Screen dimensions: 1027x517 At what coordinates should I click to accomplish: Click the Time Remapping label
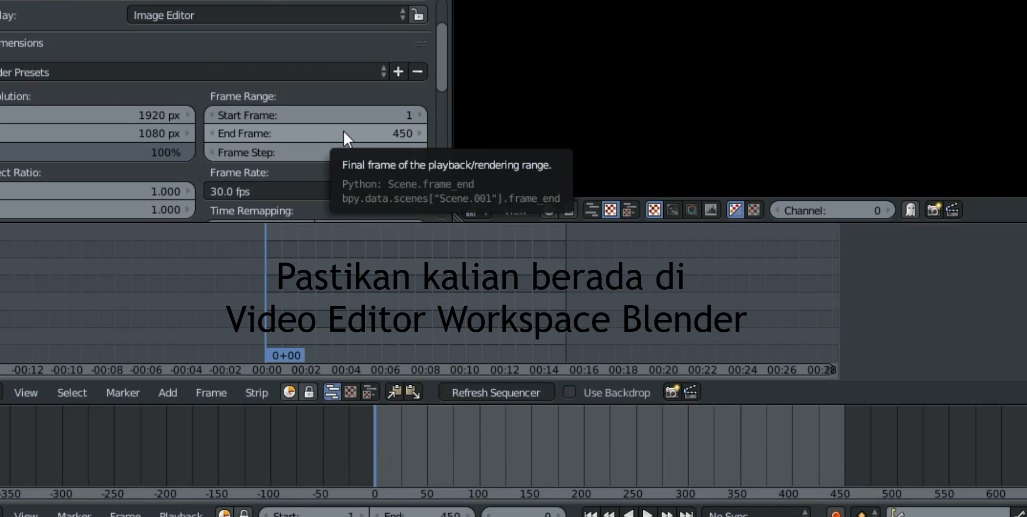tap(252, 211)
